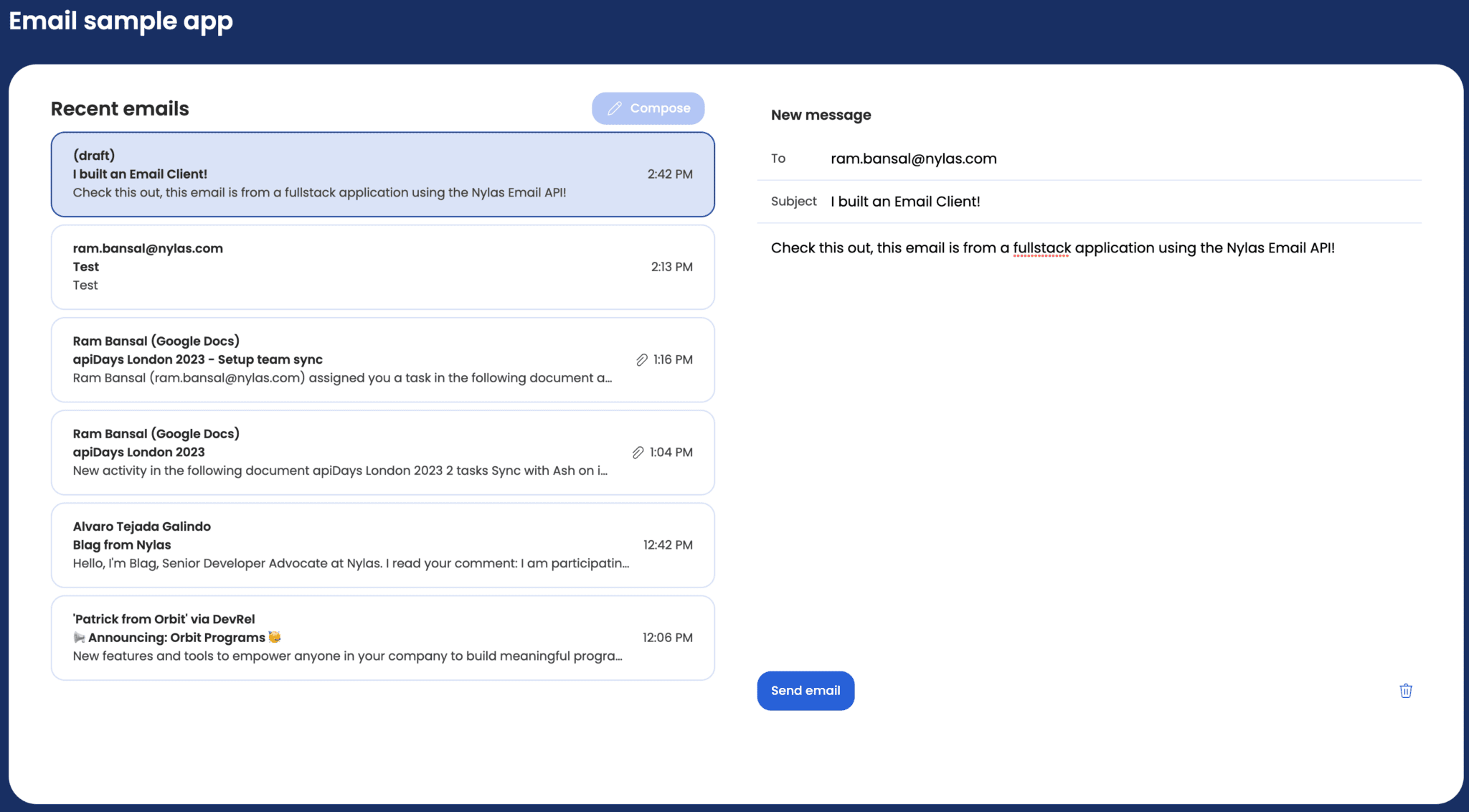The height and width of the screenshot is (812, 1469).
Task: Click the Recent emails heading
Action: tap(120, 108)
